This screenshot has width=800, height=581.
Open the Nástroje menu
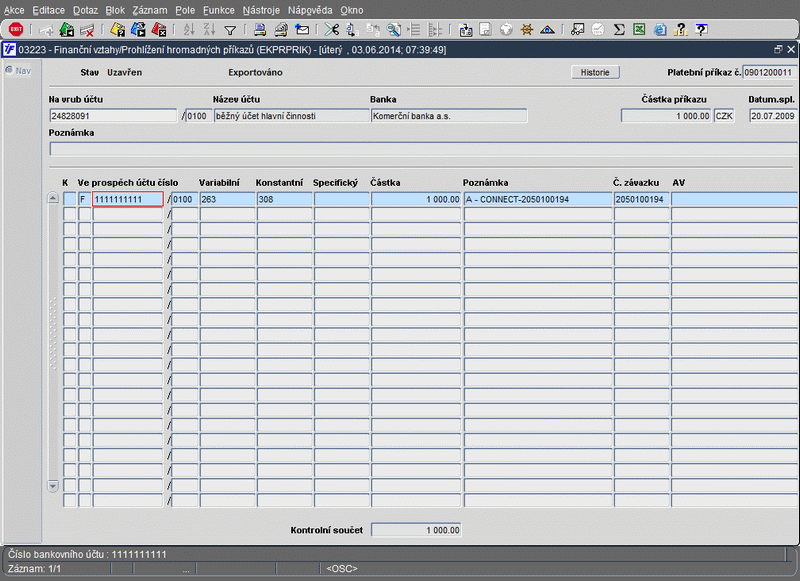261,10
